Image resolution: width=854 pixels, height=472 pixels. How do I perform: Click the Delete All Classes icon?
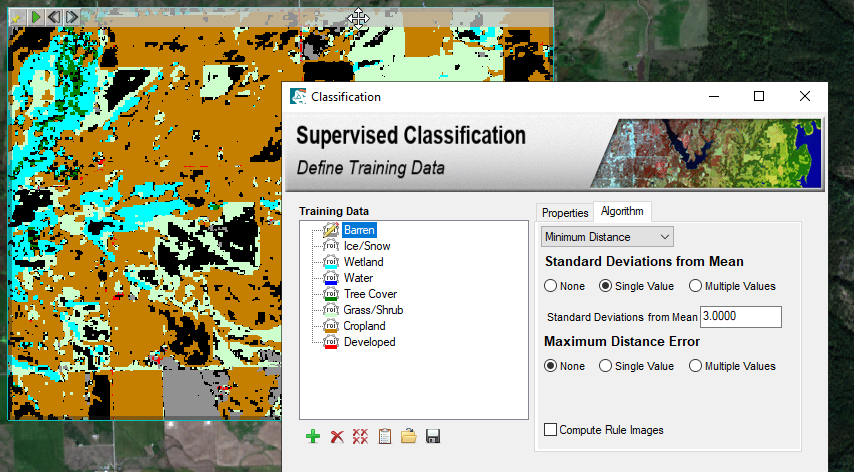361,437
